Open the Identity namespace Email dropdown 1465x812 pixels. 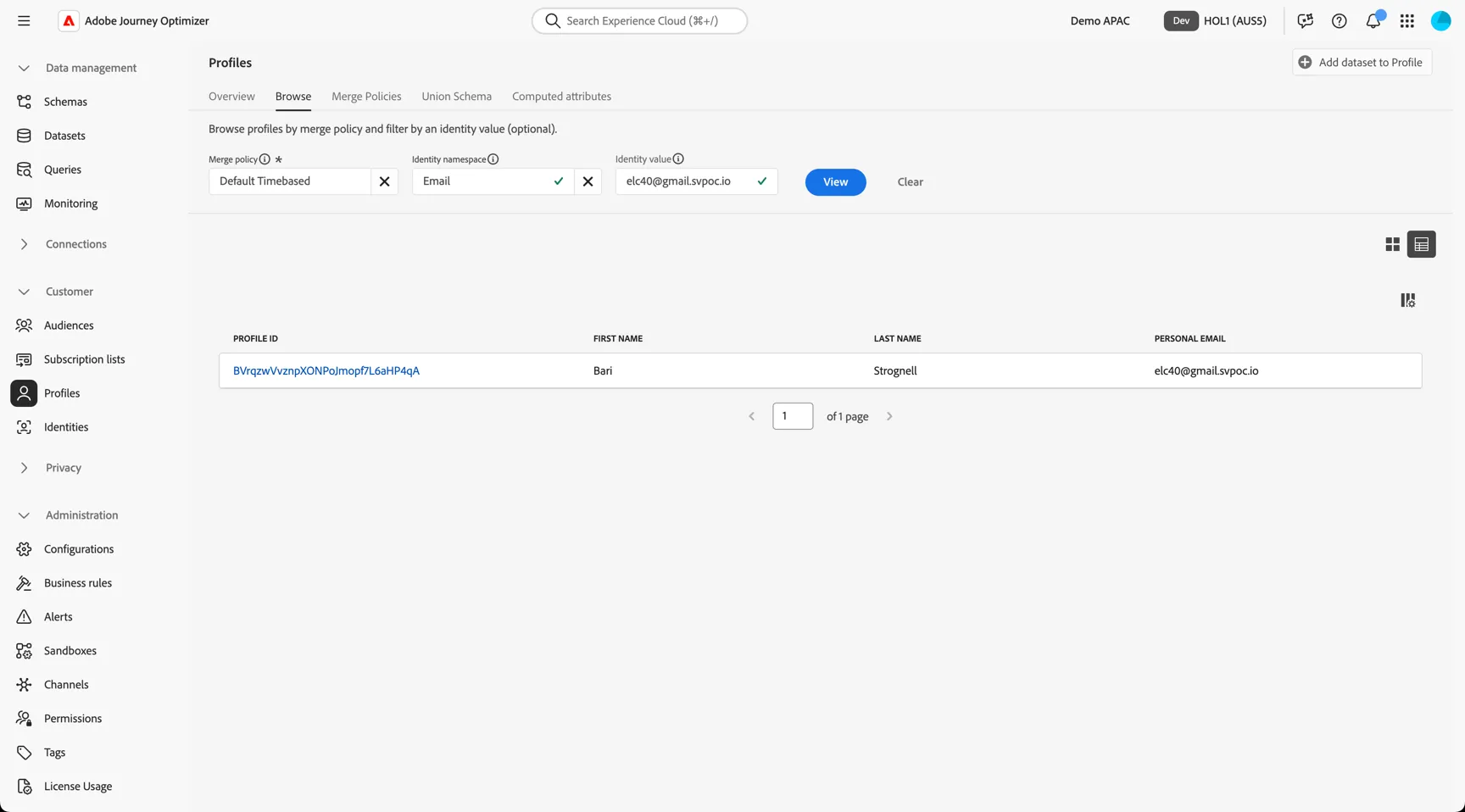pyautogui.click(x=493, y=181)
